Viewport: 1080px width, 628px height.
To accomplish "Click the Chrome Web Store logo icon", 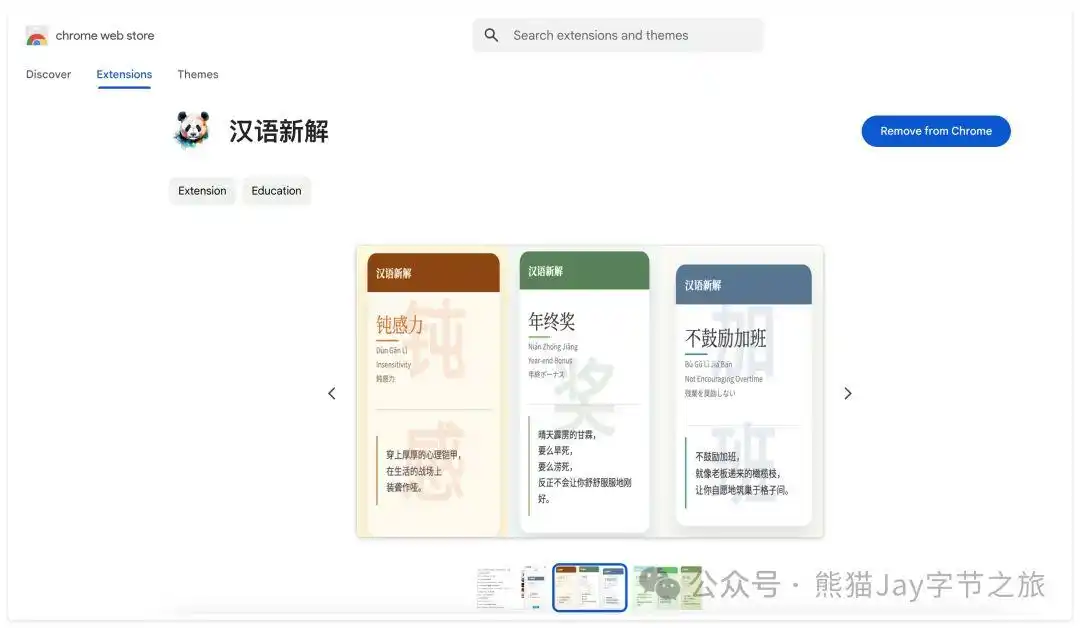I will pos(36,35).
